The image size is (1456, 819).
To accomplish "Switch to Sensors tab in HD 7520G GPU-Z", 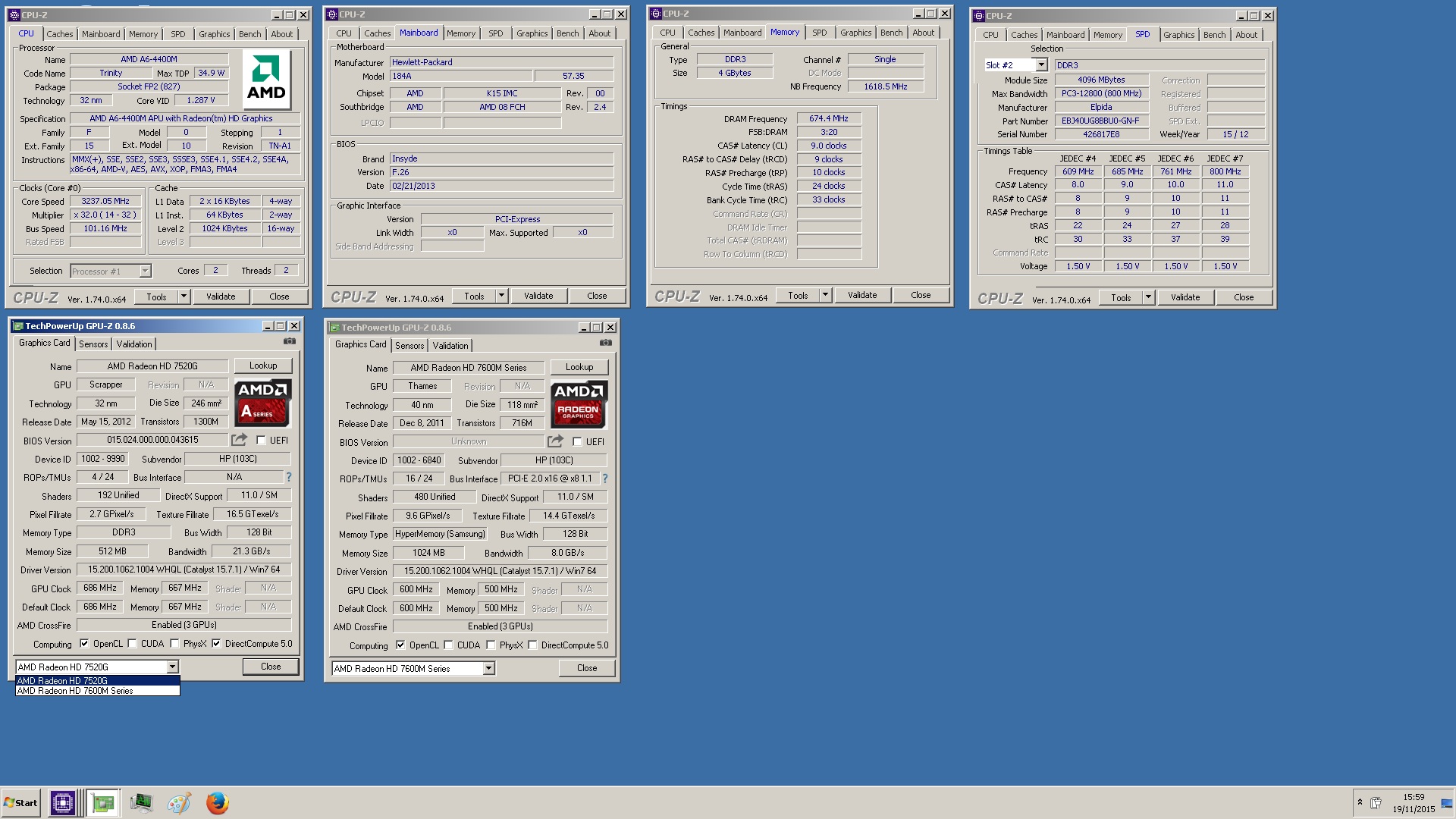I will 93,344.
